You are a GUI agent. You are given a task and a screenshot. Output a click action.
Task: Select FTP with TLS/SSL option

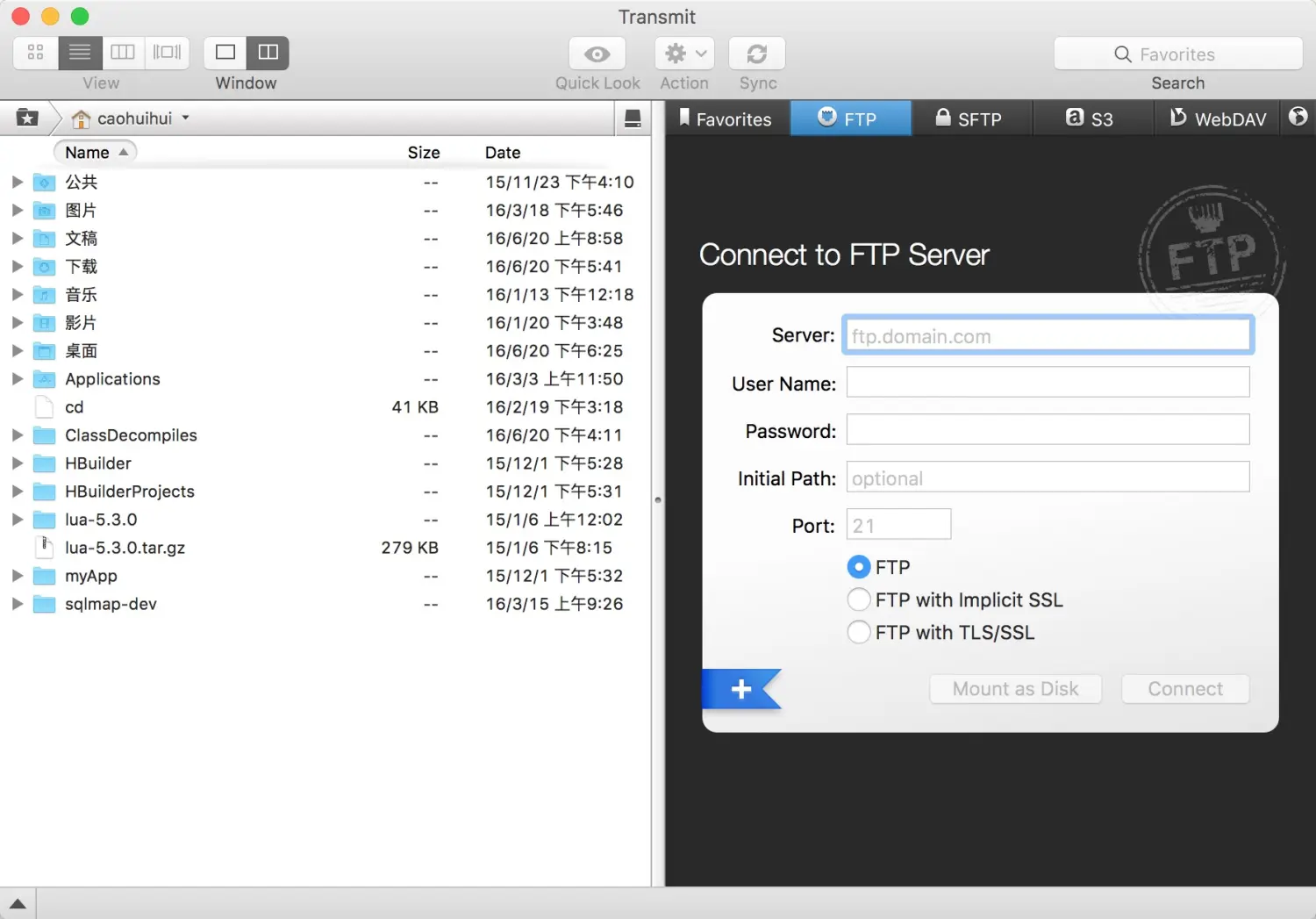point(859,632)
